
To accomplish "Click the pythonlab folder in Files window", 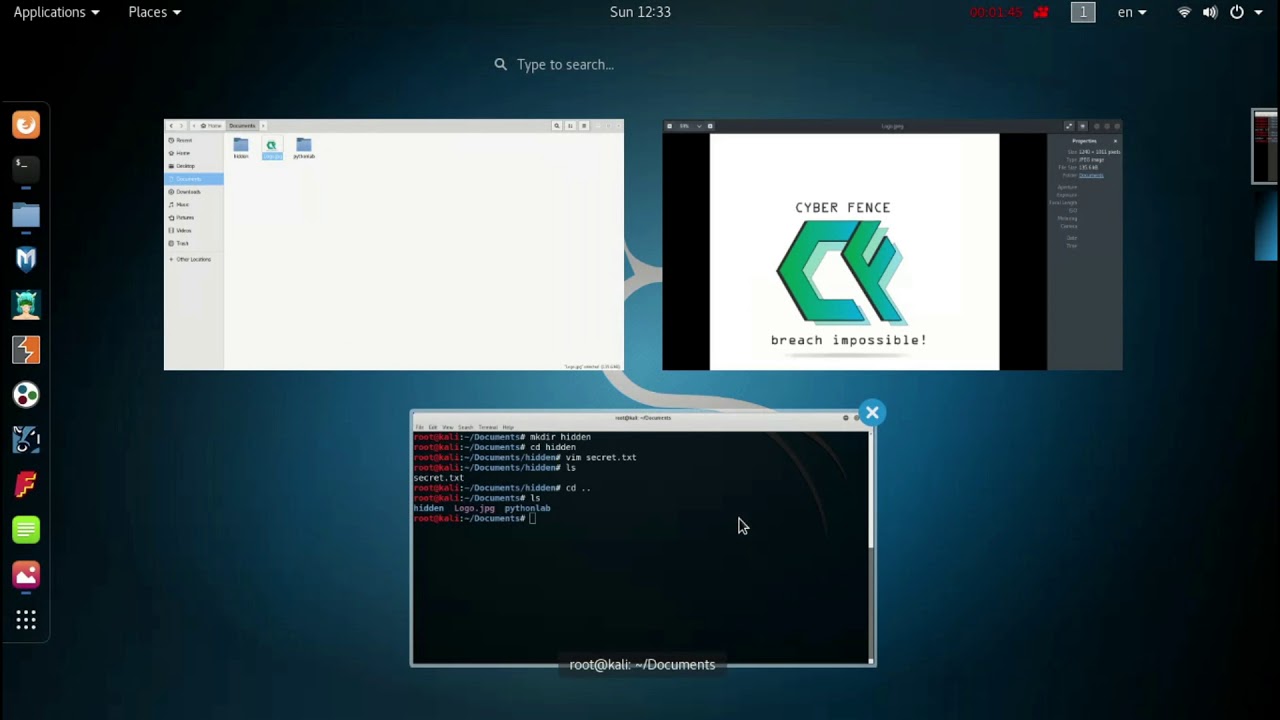I will pos(304,148).
